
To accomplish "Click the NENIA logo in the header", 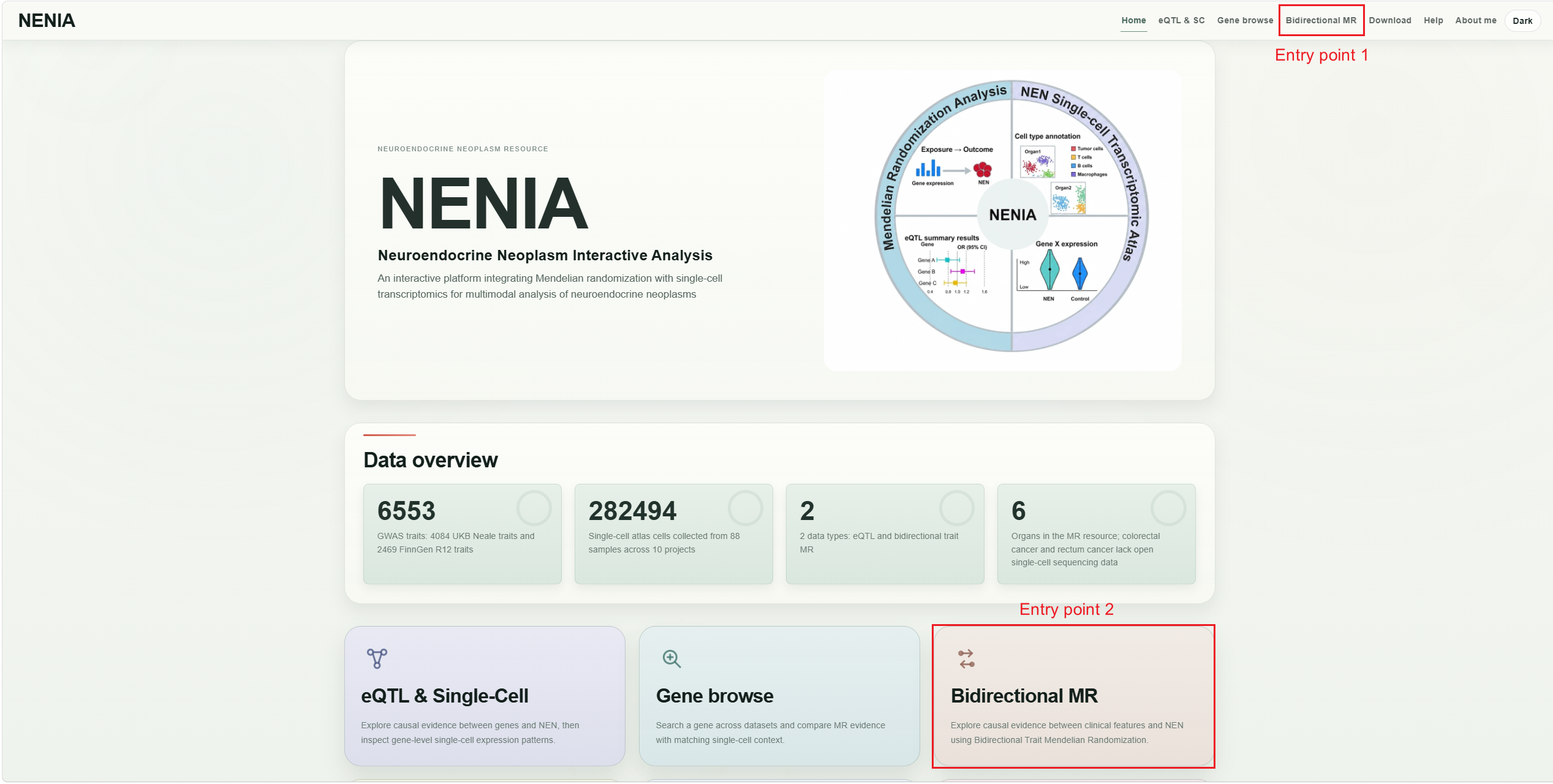I will pos(47,21).
